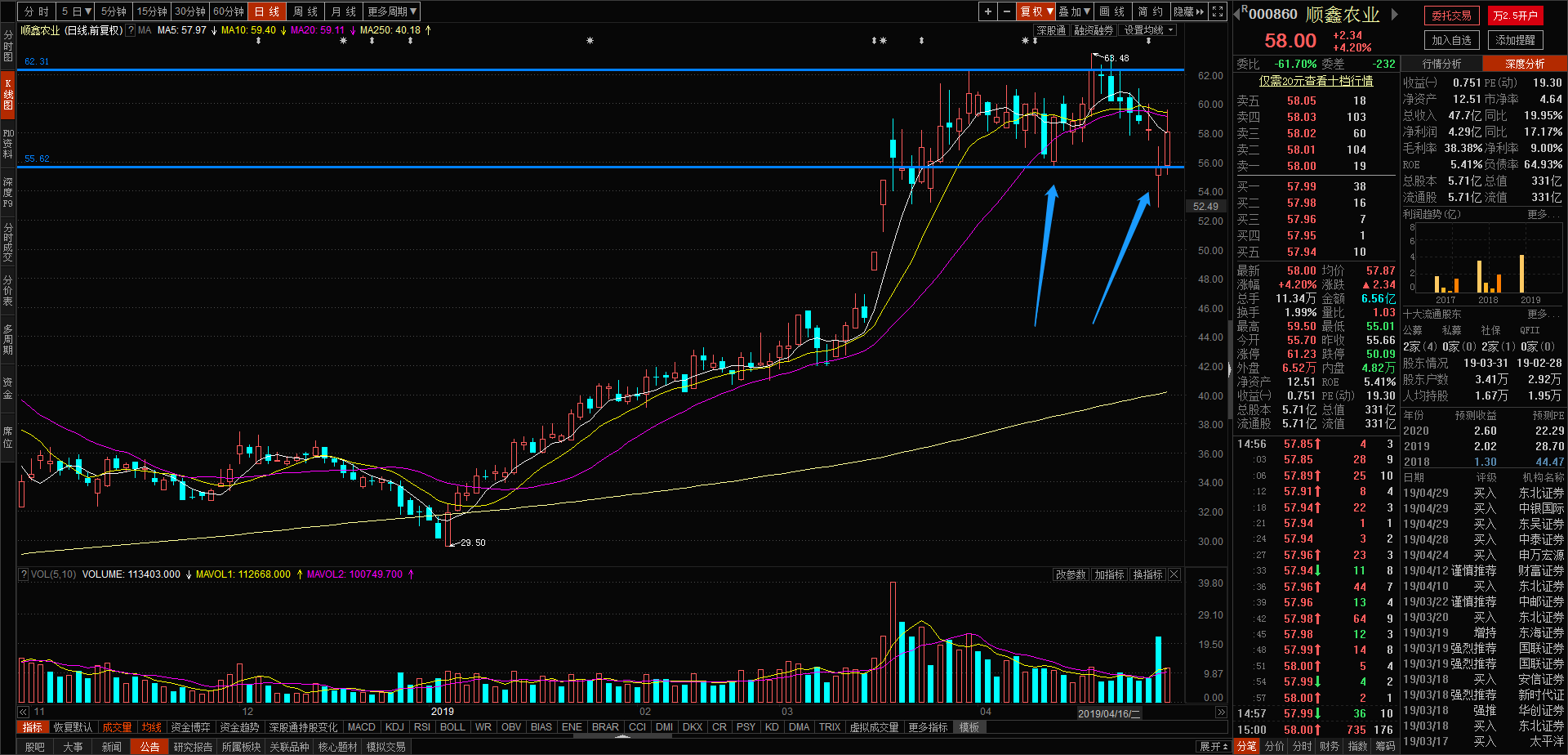Screen dimensions: 1568x755
Task: Close the volume indicator panel
Action: (x=1174, y=574)
